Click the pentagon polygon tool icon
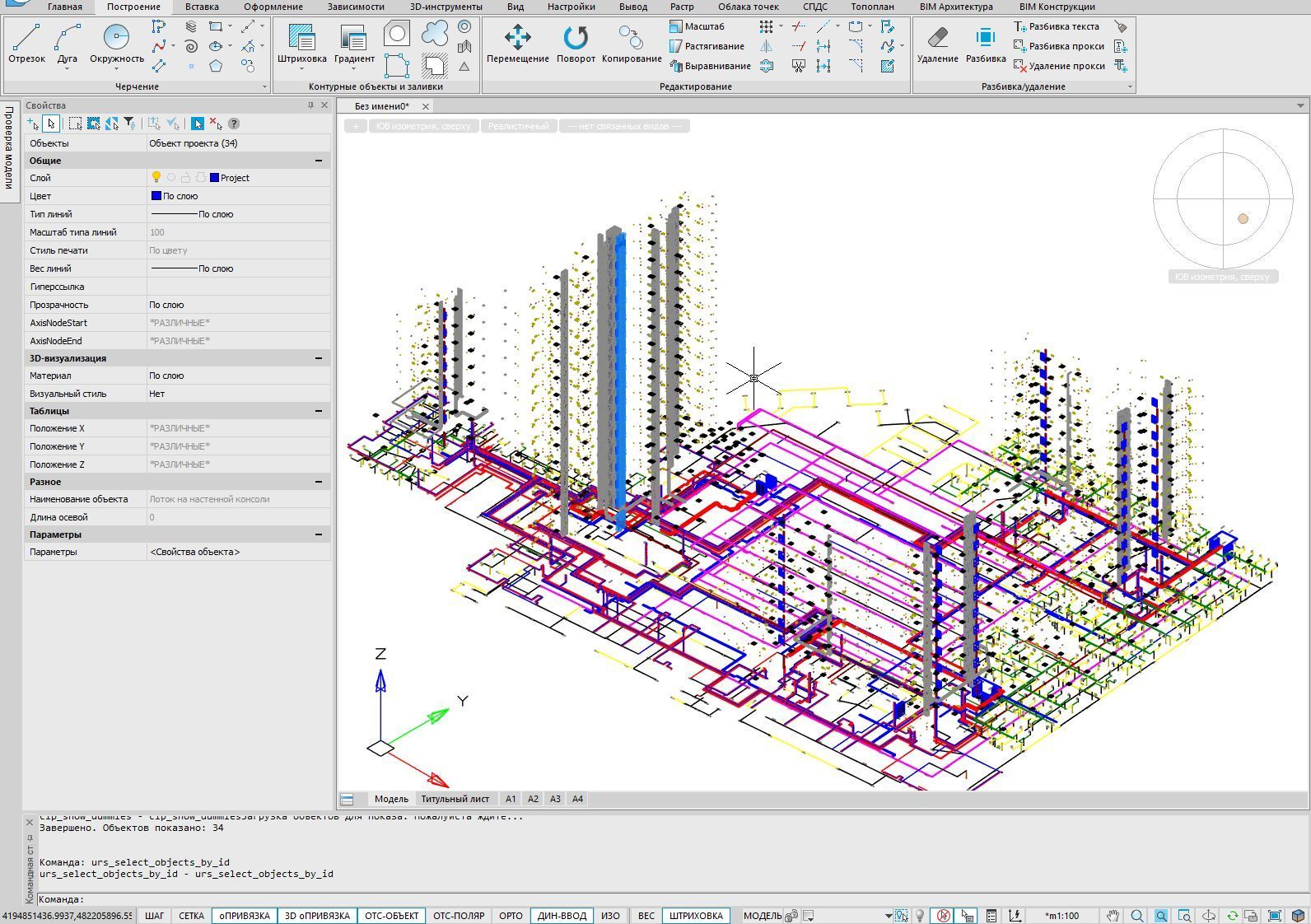1311x924 pixels. pyautogui.click(x=216, y=66)
